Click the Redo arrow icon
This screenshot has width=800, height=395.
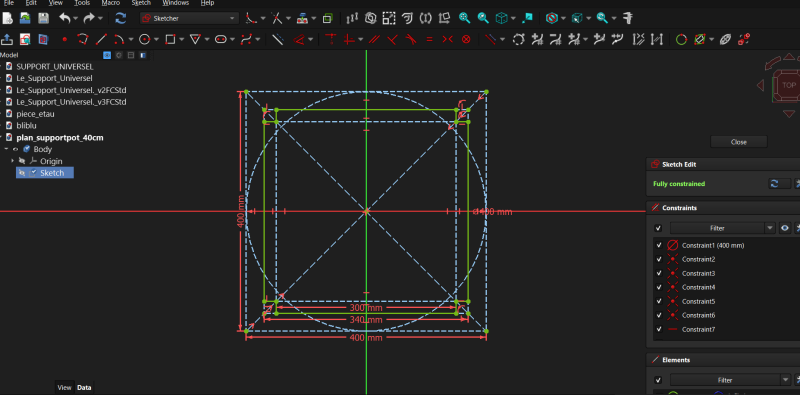tap(89, 18)
